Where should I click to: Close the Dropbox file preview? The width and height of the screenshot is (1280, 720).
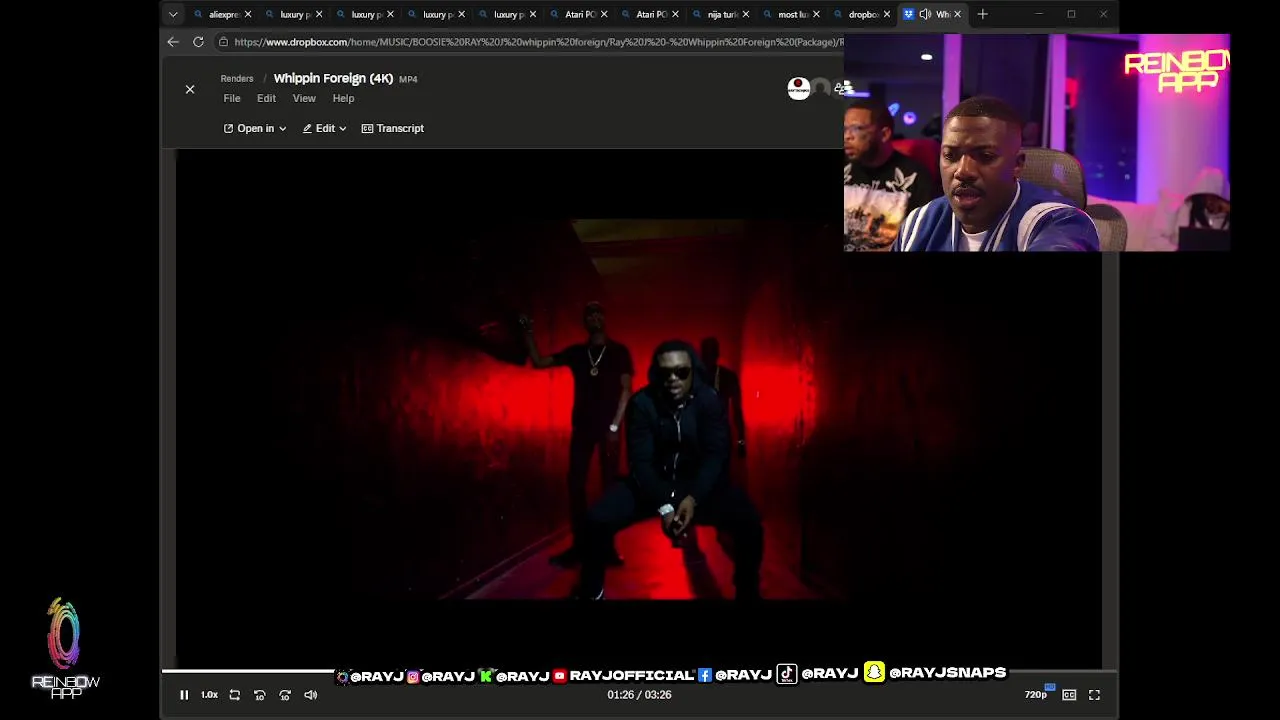tap(190, 89)
